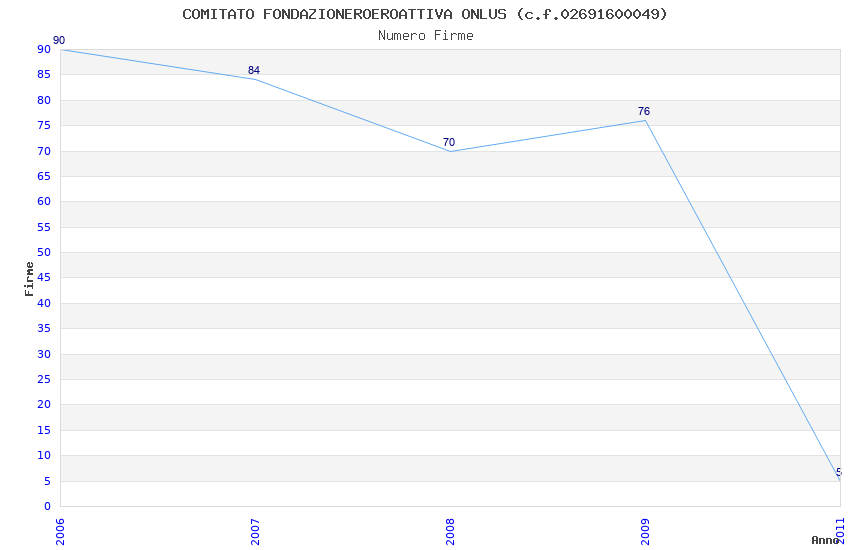
Task: Click the x-axis year label 2009
Action: tap(645, 532)
